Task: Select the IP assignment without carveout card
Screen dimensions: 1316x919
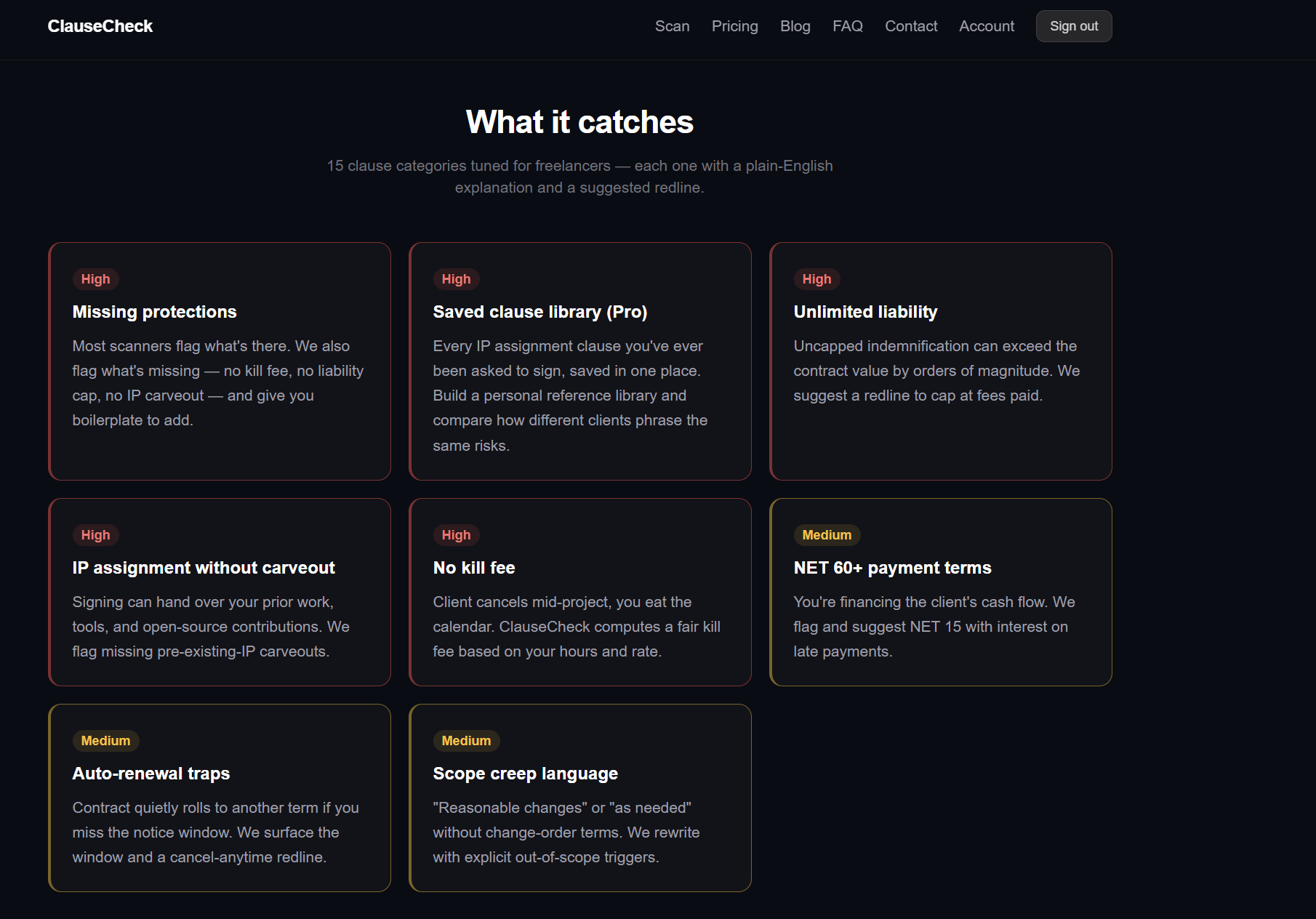Action: pos(220,593)
